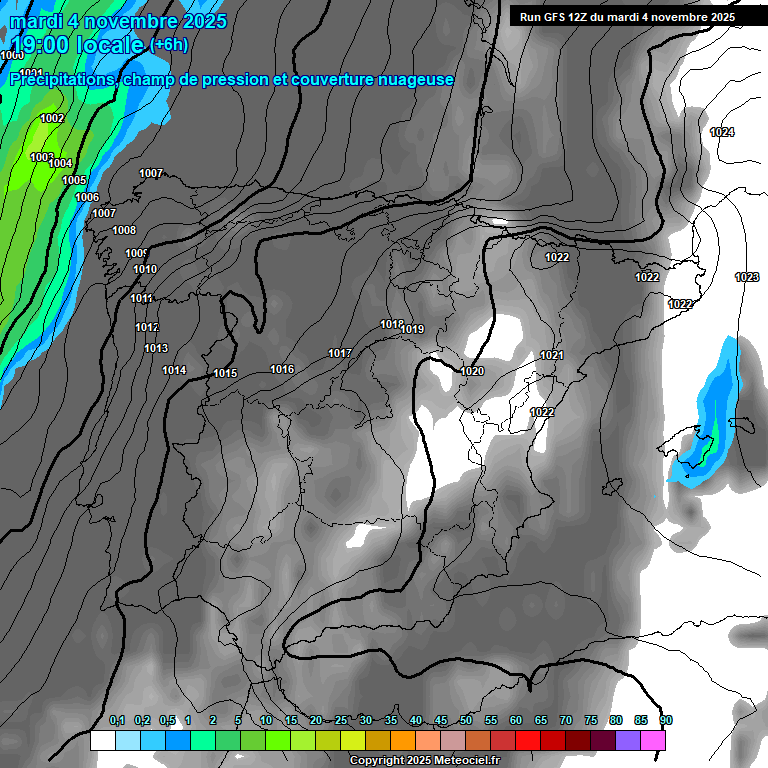
Task: Click the 1023 isobar label
Action: pyautogui.click(x=747, y=278)
